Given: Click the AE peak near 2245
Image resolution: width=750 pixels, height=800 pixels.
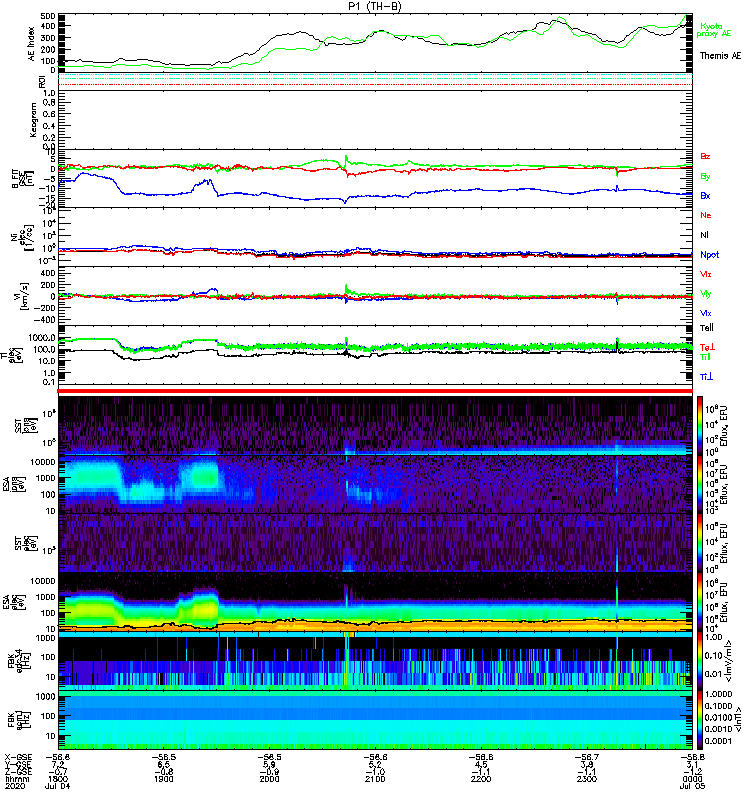Looking at the screenshot, I should 561,19.
